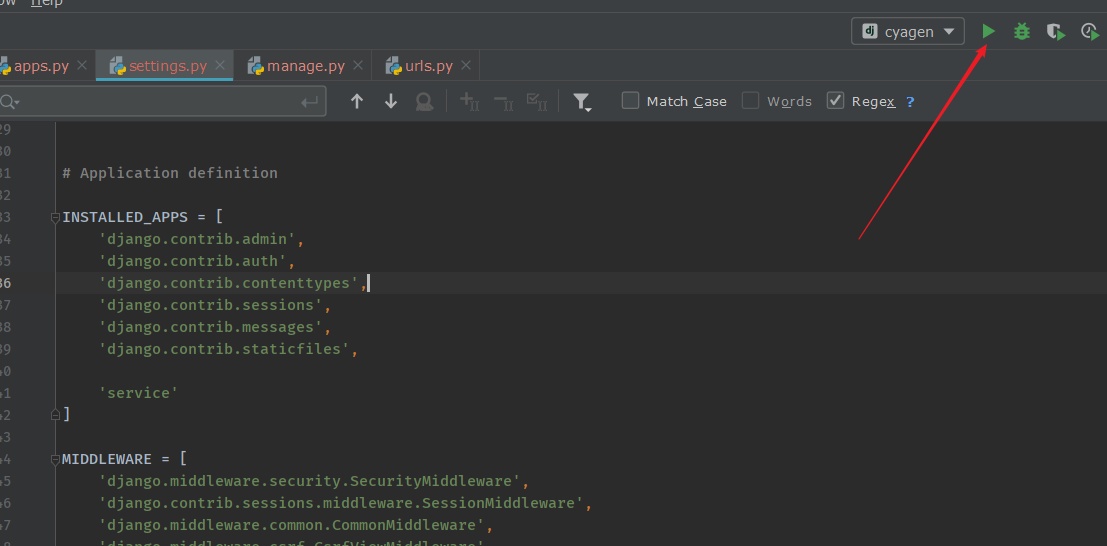1107x546 pixels.
Task: Click the 'service' app entry
Action: pyautogui.click(x=138, y=393)
